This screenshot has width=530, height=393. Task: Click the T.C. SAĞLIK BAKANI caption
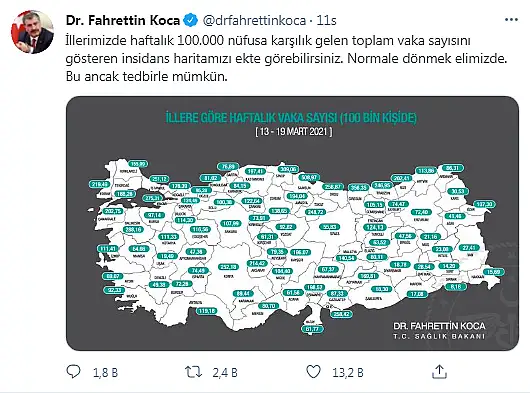point(439,337)
